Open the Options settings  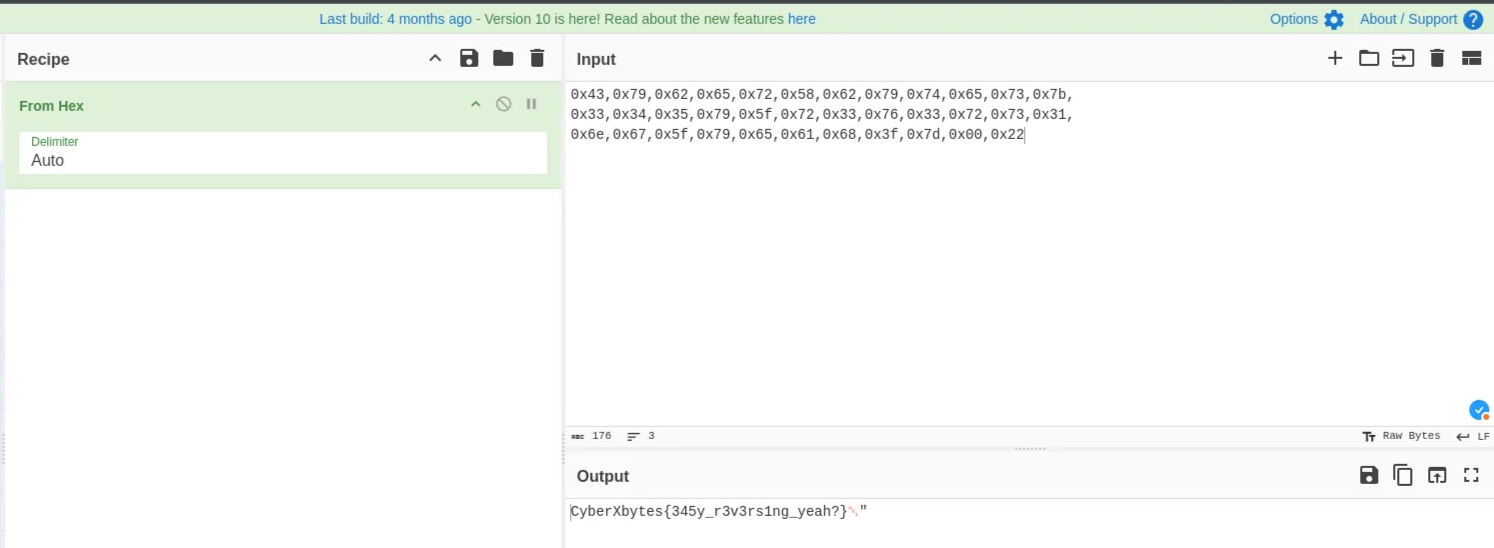(x=1306, y=19)
